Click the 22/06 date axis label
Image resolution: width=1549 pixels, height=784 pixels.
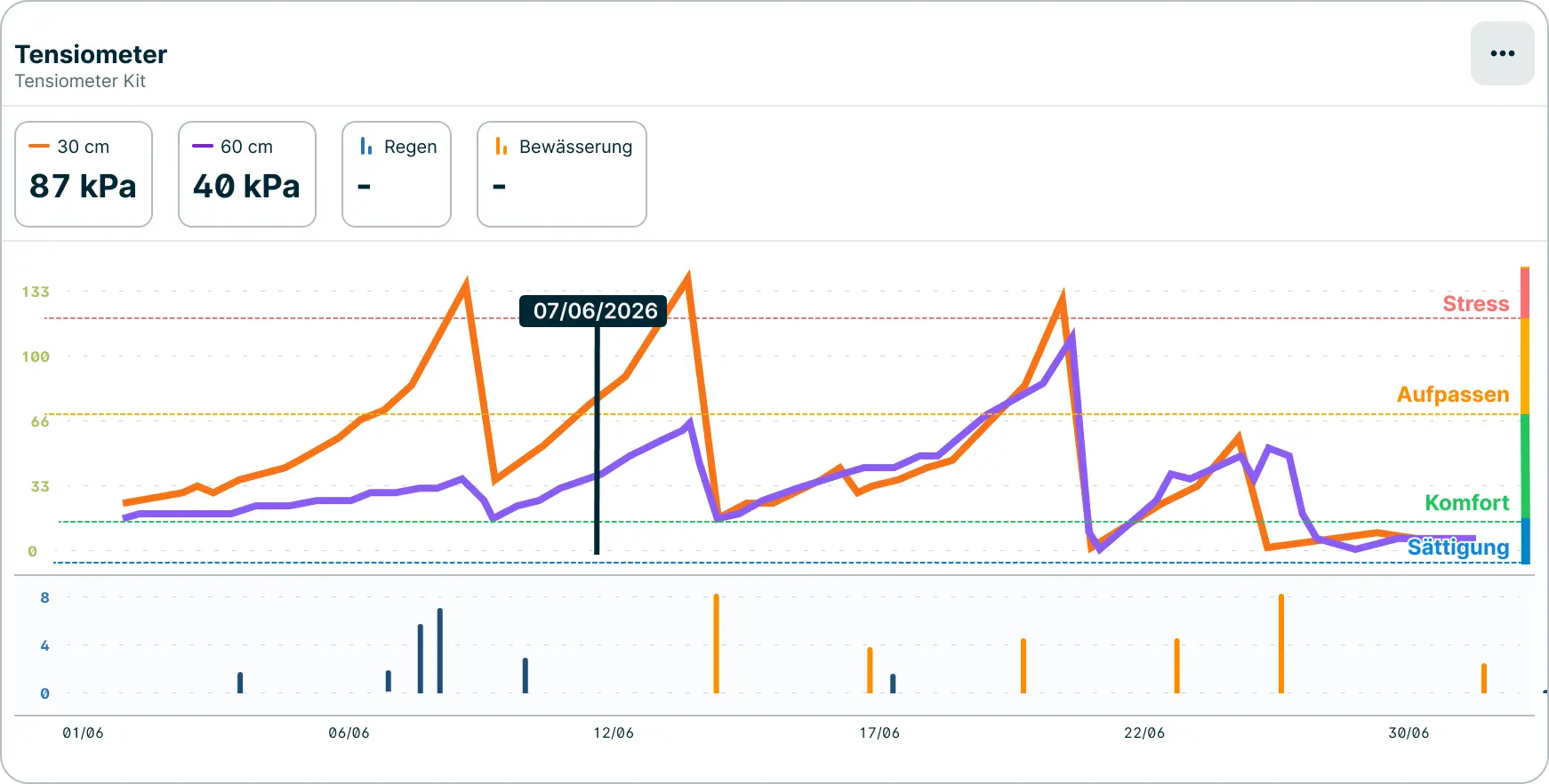1144,732
